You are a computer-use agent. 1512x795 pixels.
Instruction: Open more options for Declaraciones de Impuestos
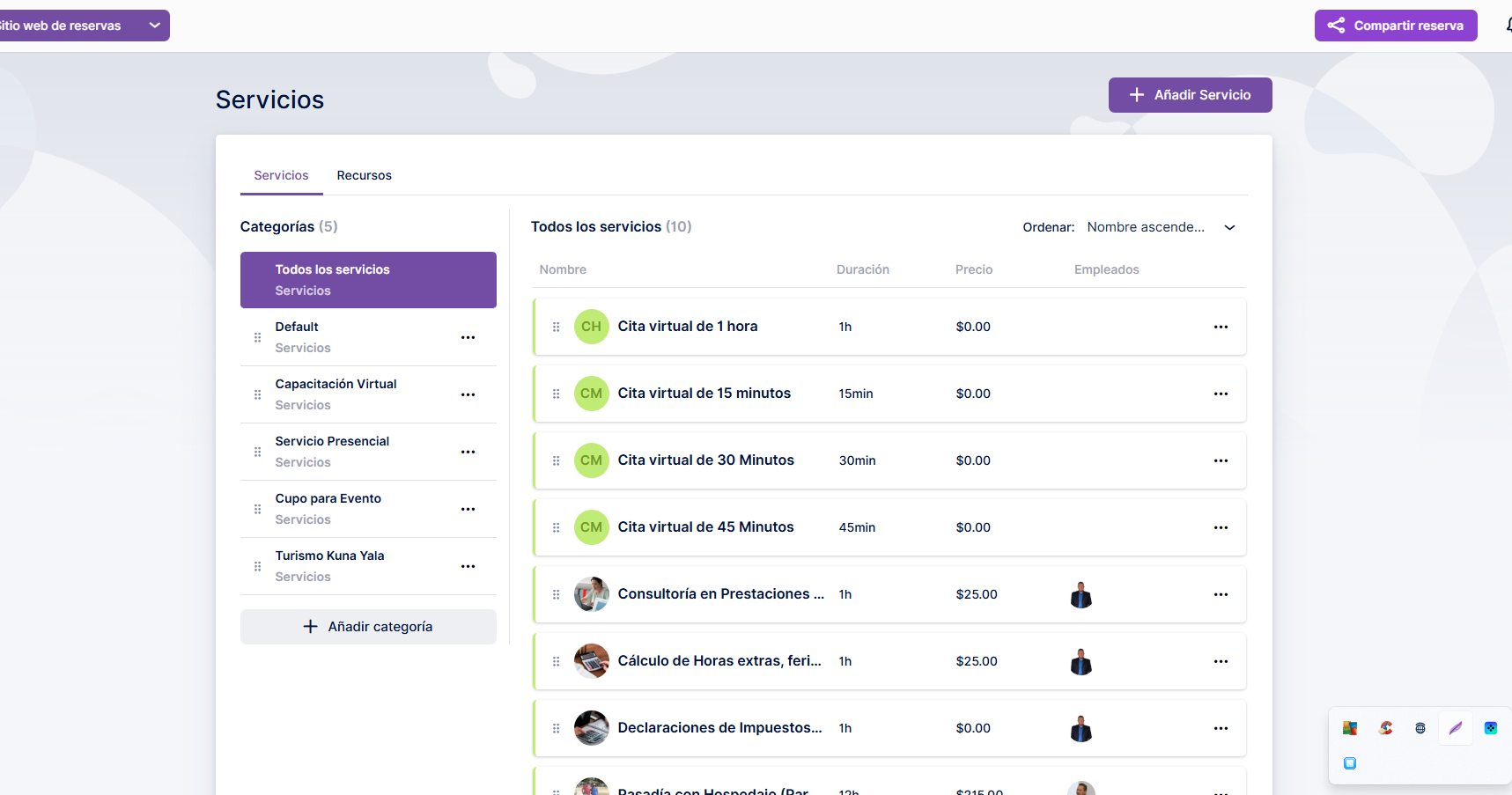pos(1221,728)
